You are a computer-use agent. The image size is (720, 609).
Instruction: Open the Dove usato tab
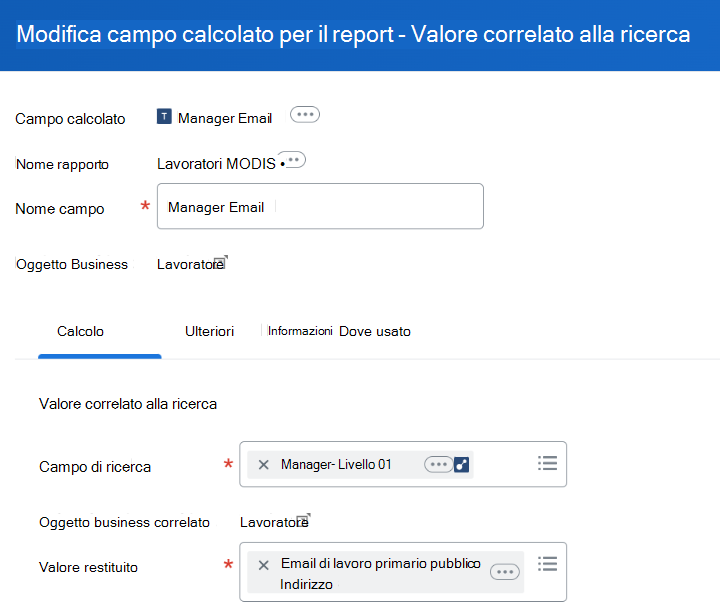pos(375,331)
